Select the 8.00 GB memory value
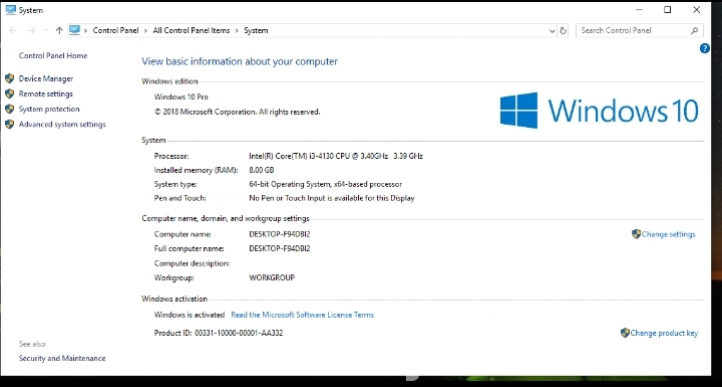The image size is (722, 387). pos(262,170)
